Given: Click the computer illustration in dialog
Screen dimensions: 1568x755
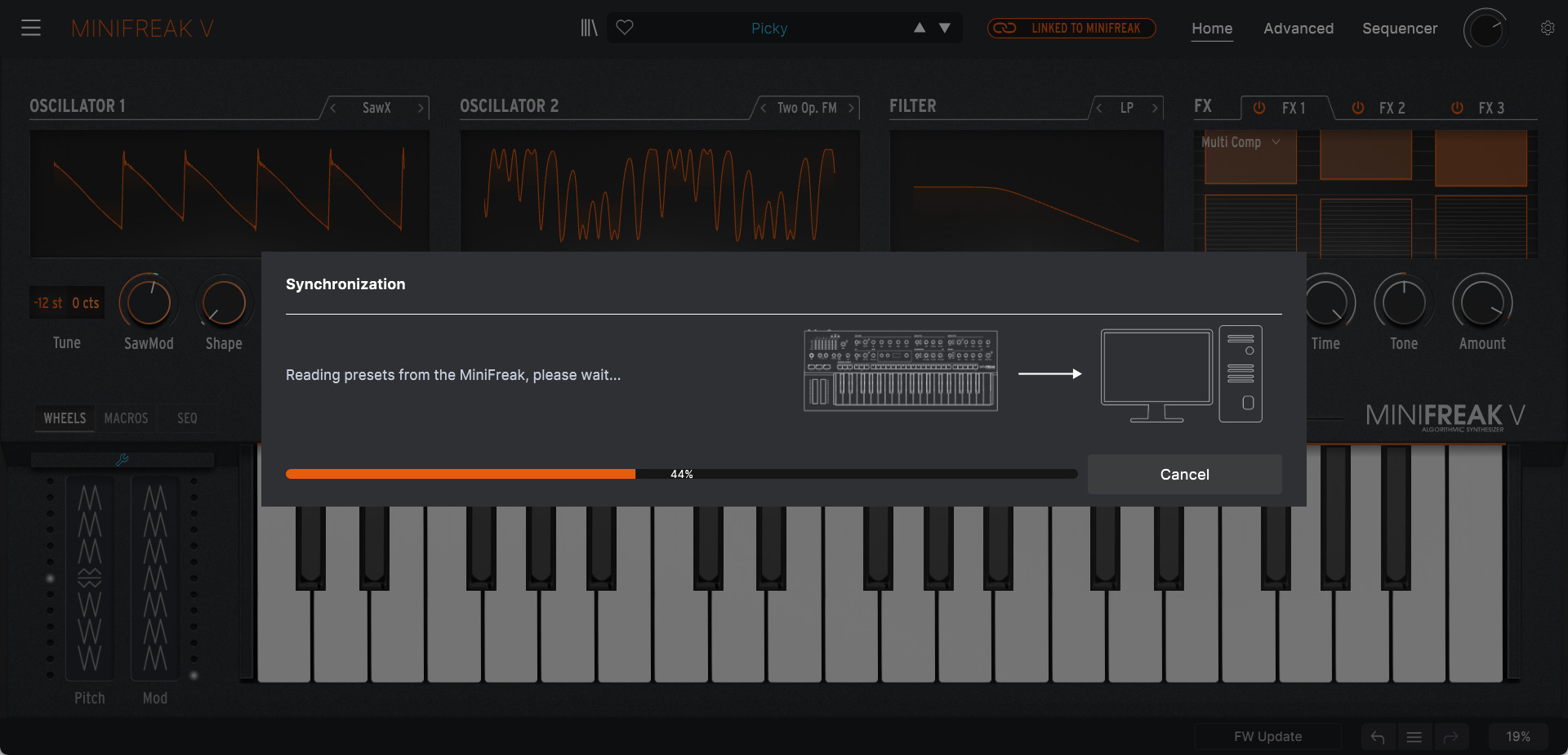Looking at the screenshot, I should click(x=1182, y=374).
